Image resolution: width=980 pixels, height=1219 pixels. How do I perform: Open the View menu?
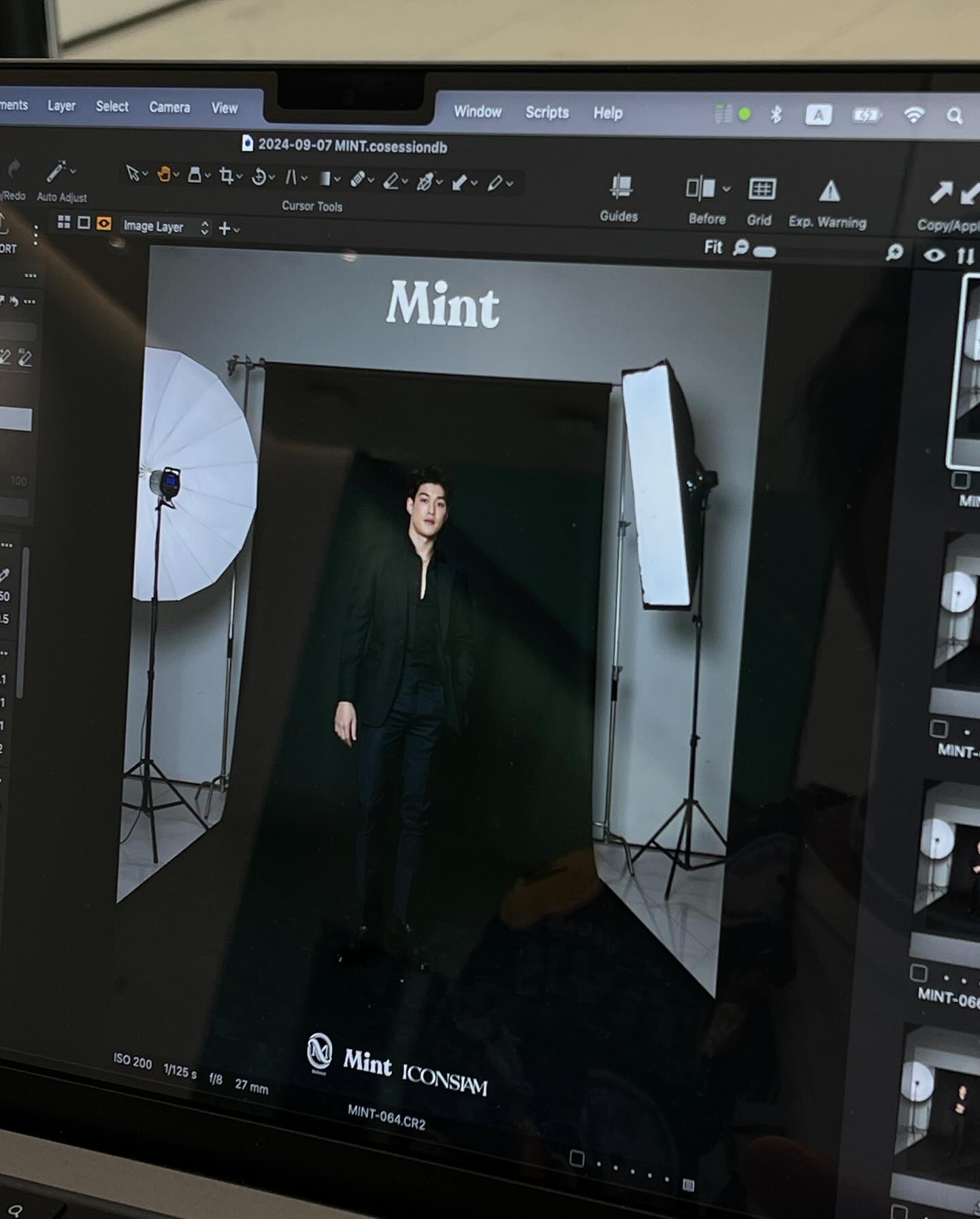click(x=225, y=108)
